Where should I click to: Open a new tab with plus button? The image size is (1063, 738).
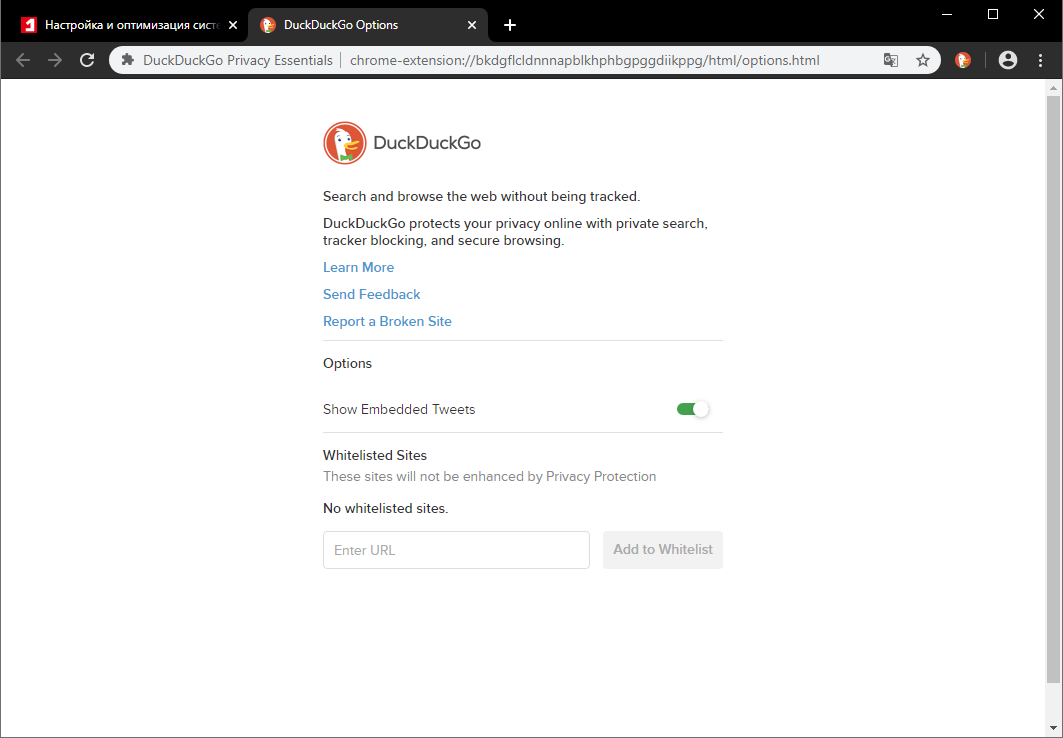[510, 25]
